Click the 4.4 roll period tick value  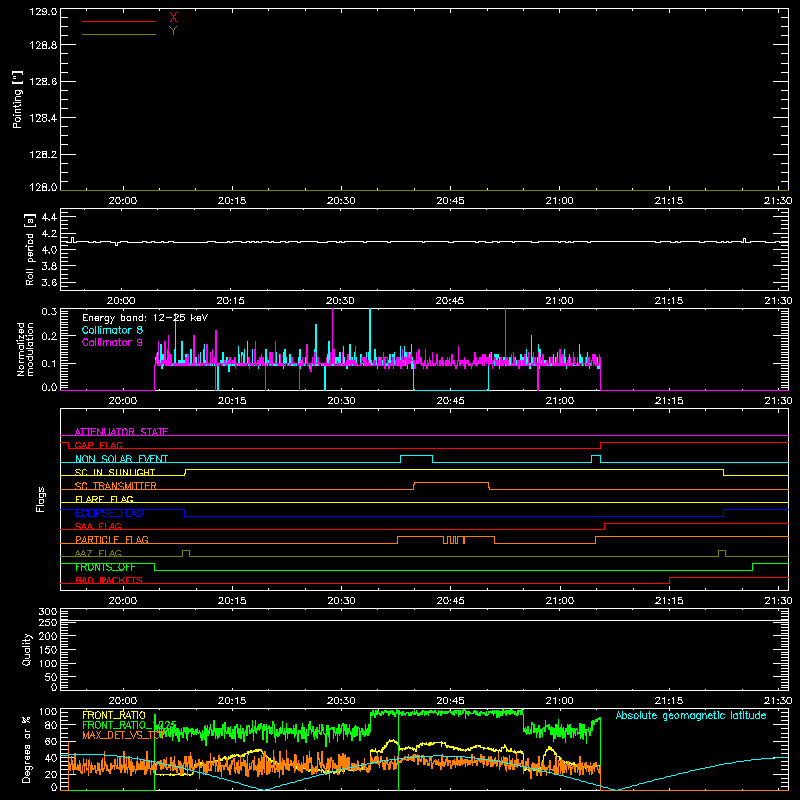pos(49,217)
